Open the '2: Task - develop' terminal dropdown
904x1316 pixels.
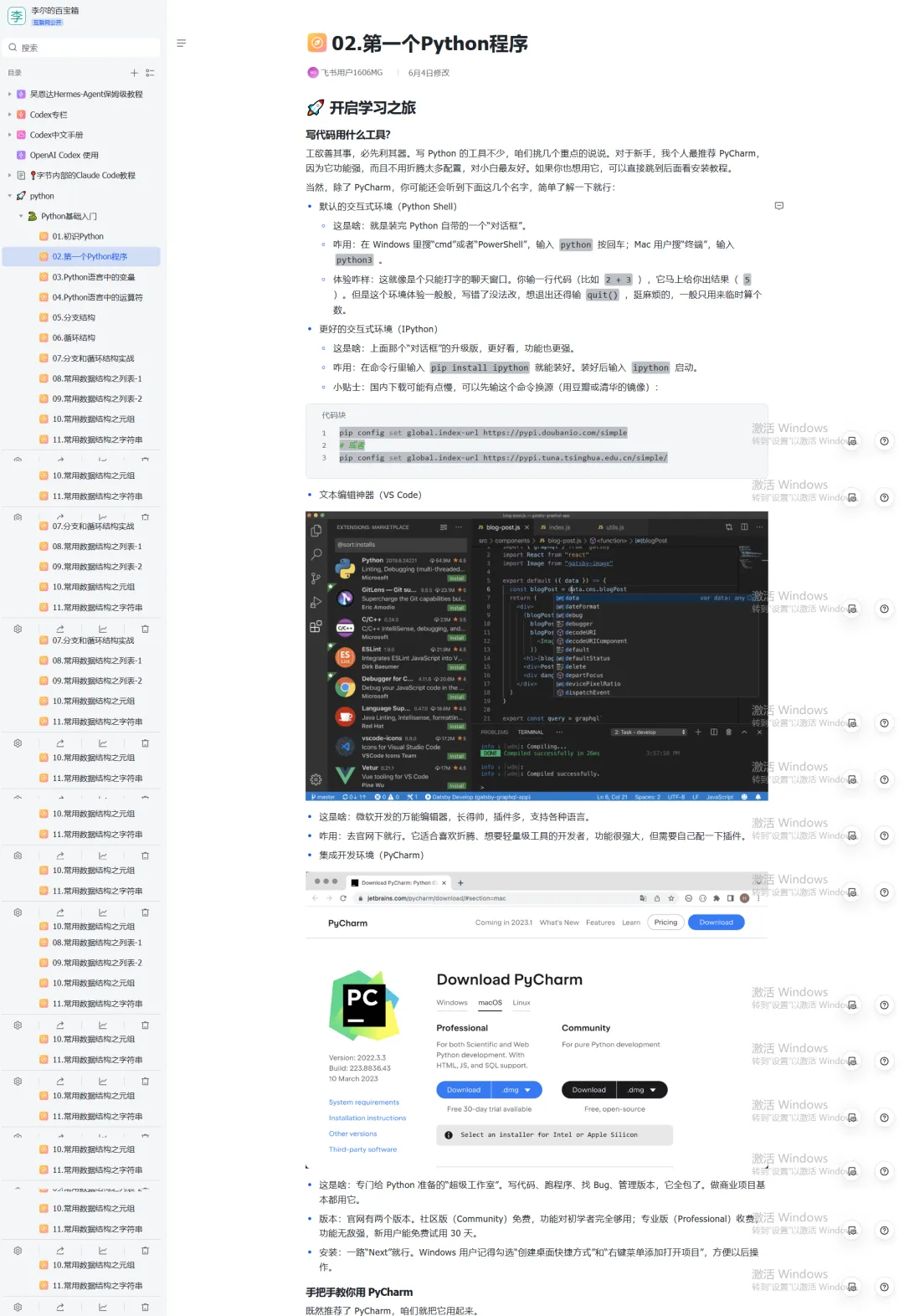650,732
